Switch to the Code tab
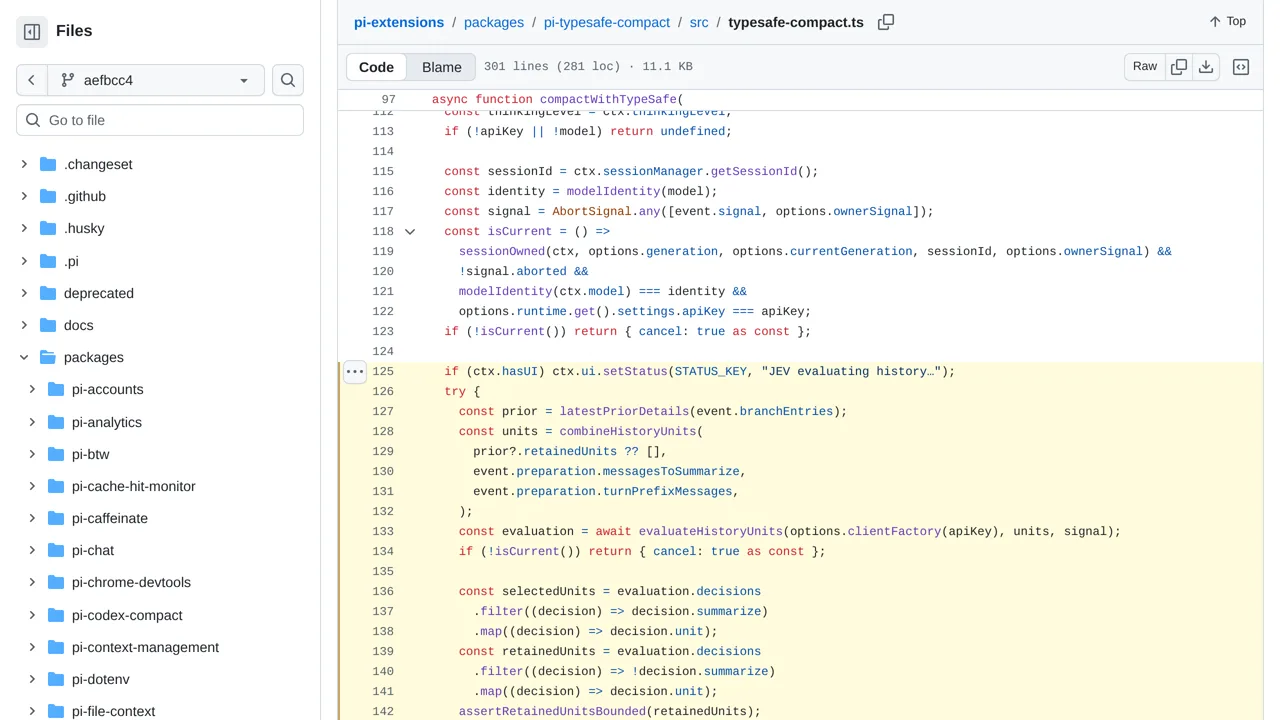 click(x=376, y=67)
